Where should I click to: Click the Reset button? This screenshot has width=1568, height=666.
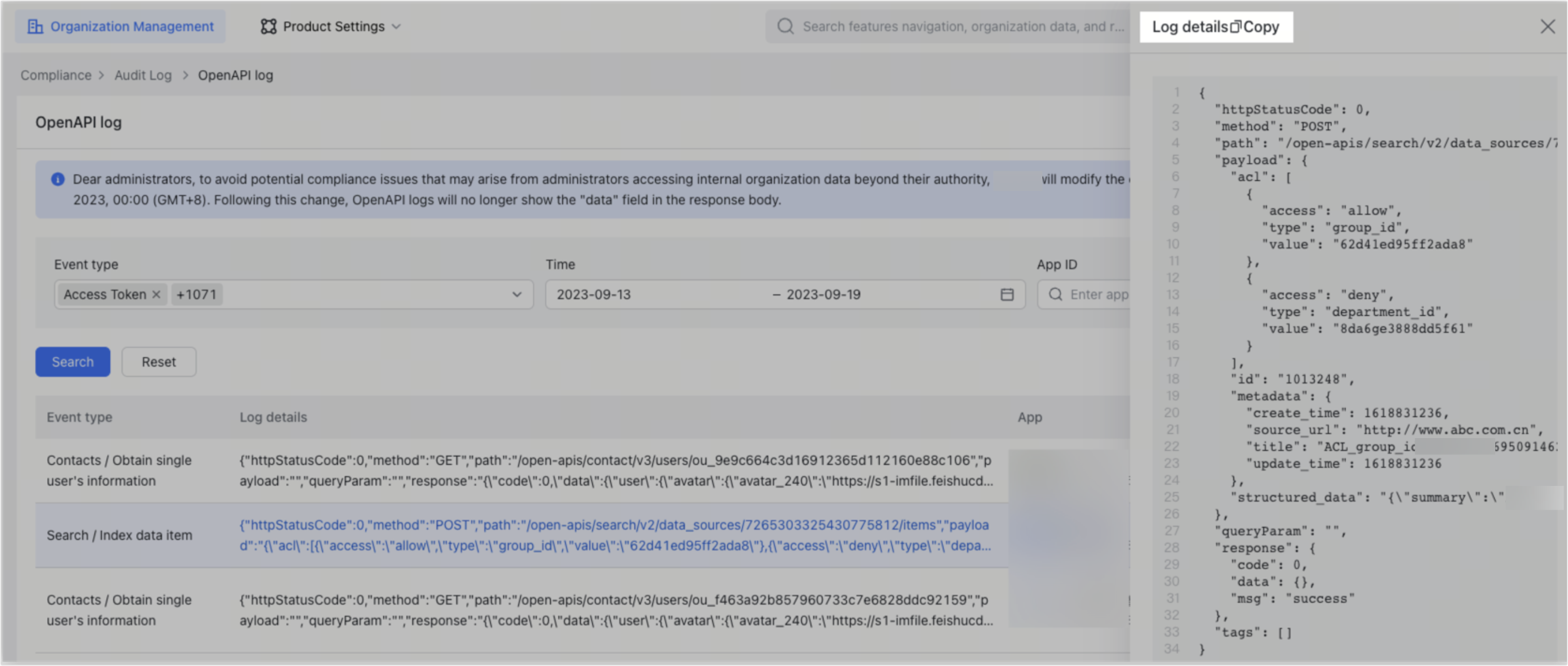tap(158, 361)
